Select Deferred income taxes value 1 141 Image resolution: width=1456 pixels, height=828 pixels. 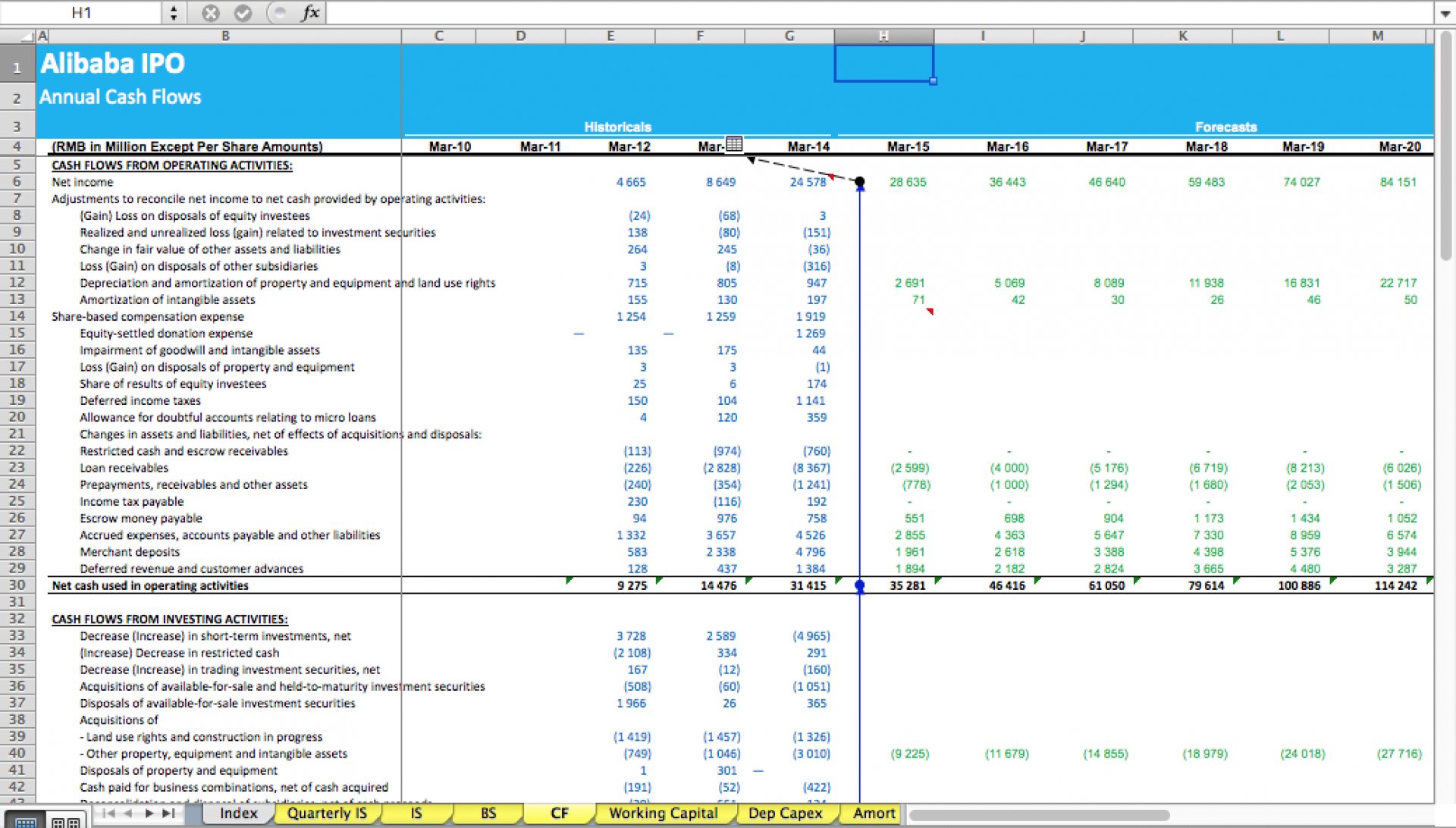tap(810, 400)
